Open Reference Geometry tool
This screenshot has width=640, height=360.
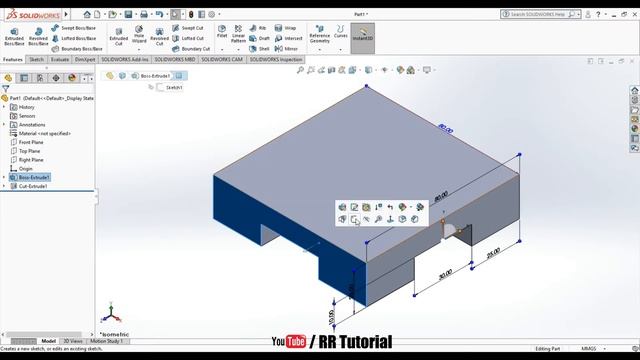tap(320, 34)
